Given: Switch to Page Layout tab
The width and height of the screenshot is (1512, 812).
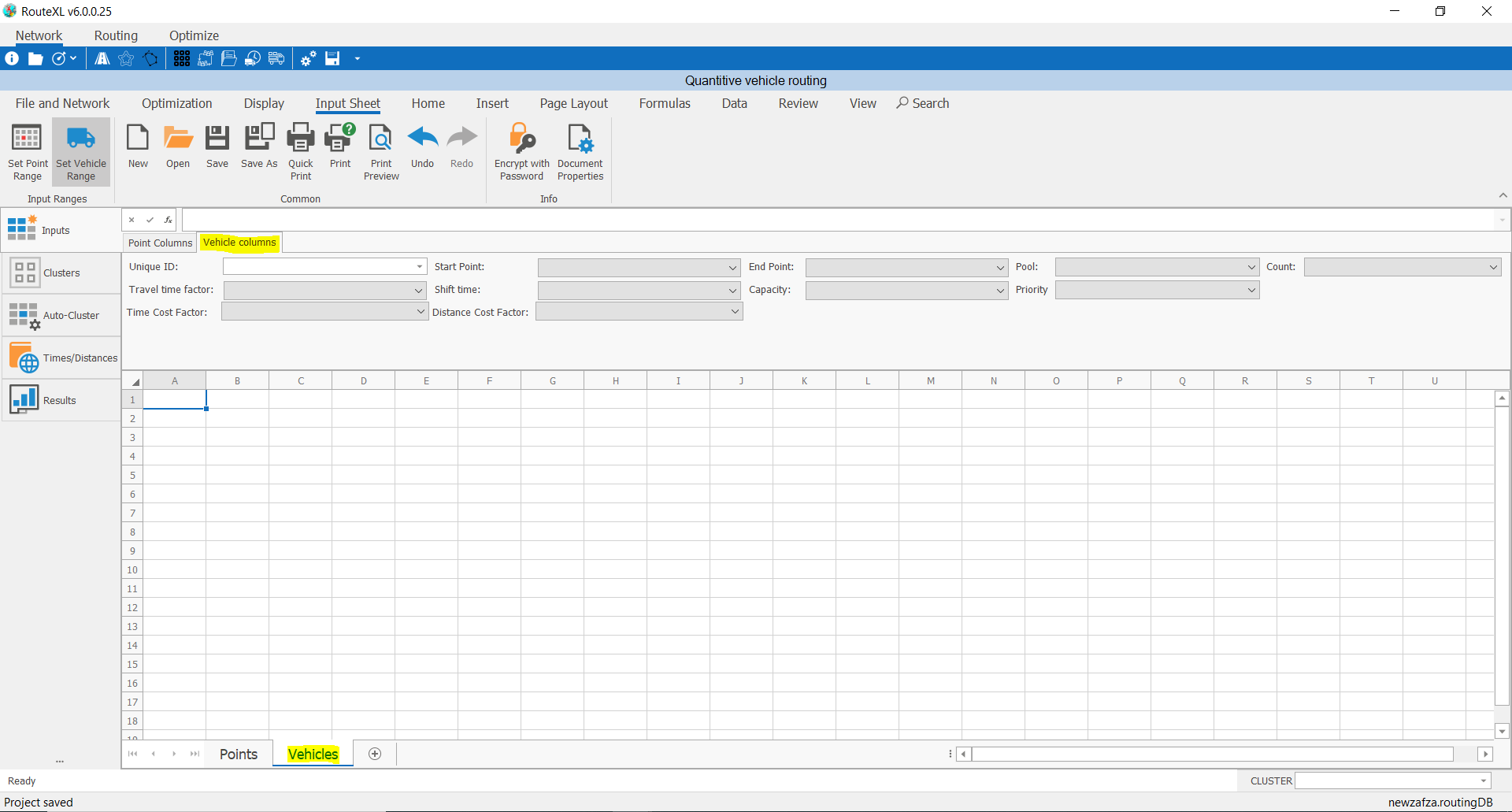Looking at the screenshot, I should coord(574,103).
